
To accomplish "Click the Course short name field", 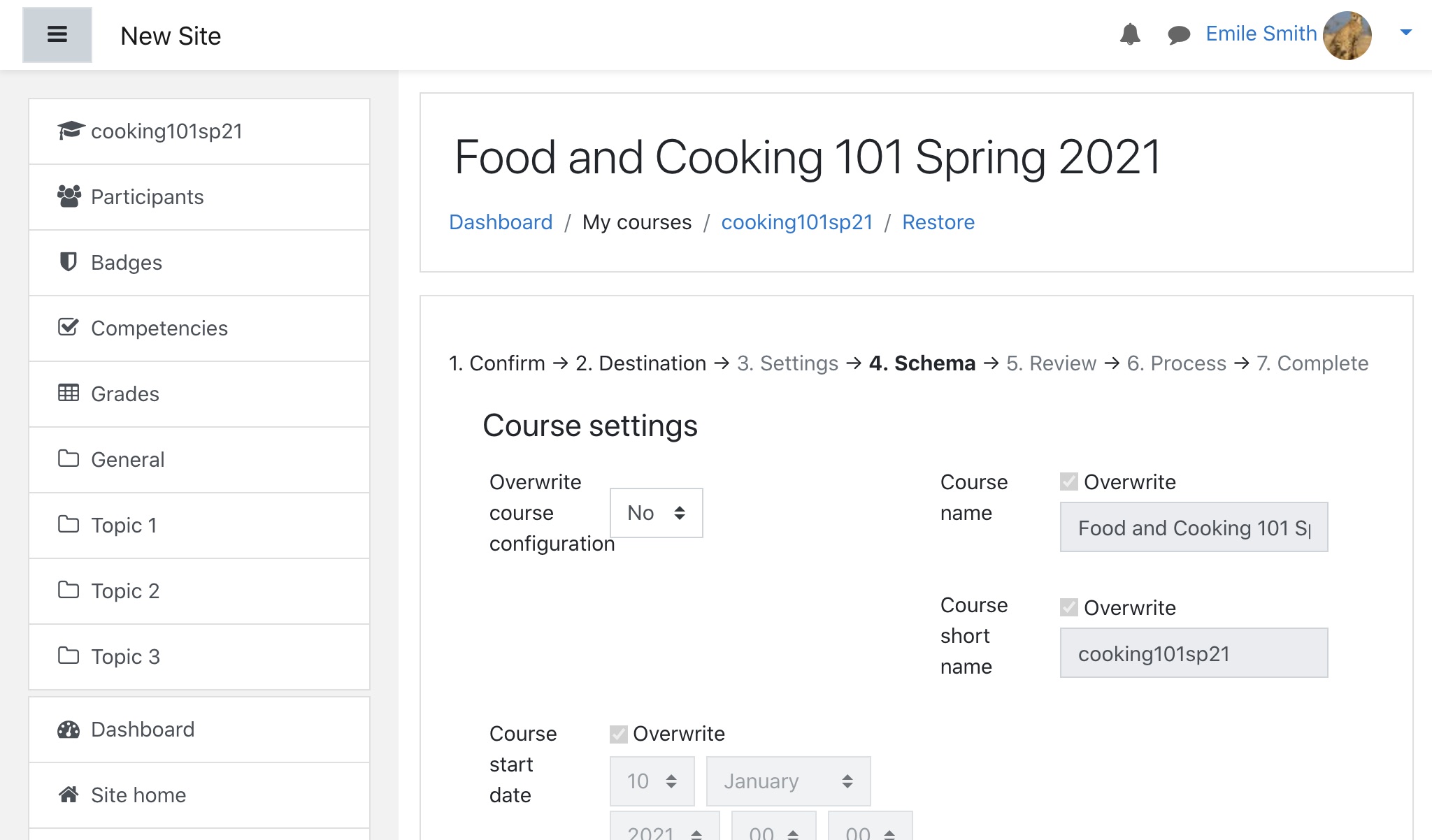I will 1194,653.
